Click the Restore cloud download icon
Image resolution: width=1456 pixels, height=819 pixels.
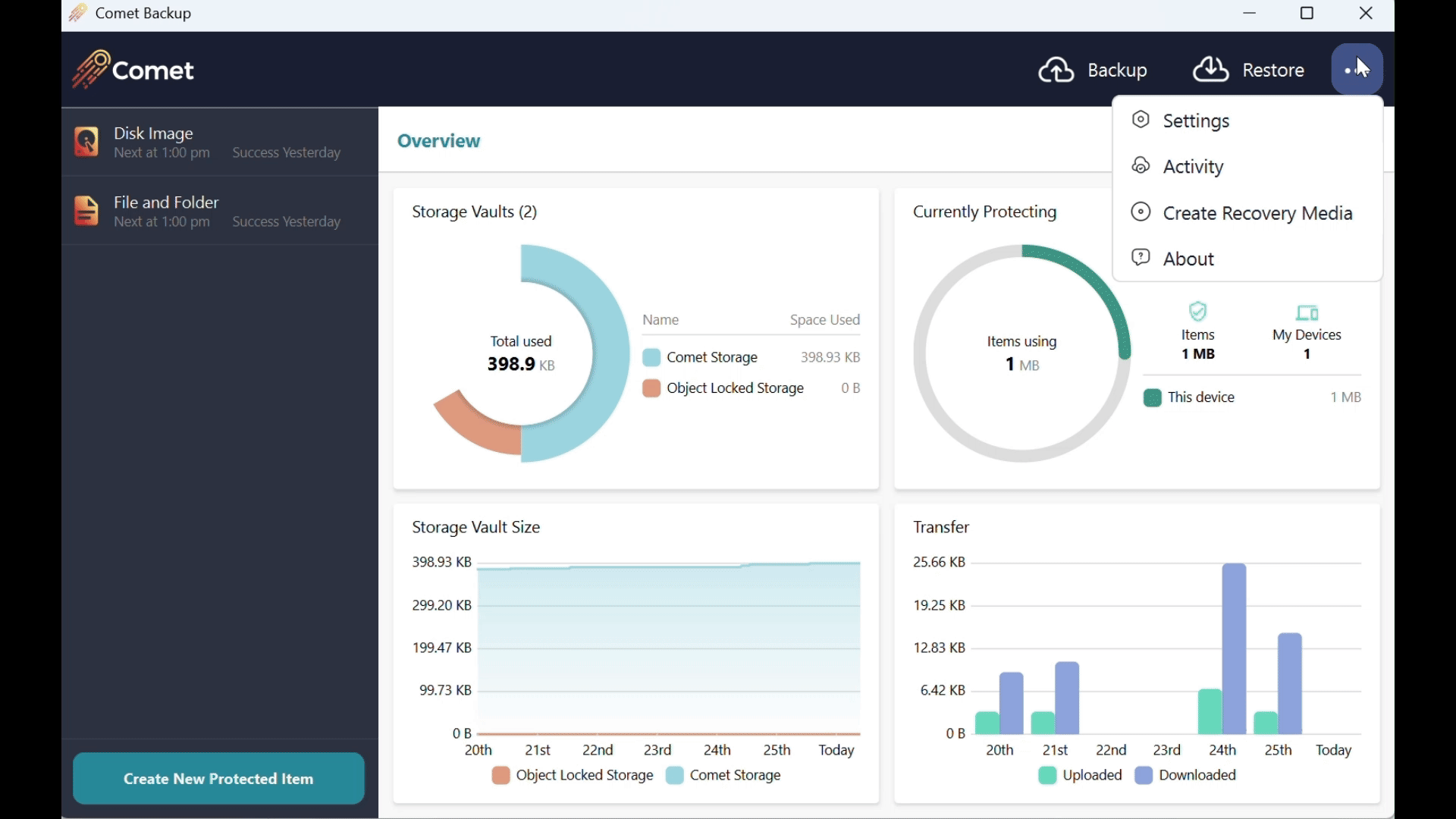click(1211, 69)
